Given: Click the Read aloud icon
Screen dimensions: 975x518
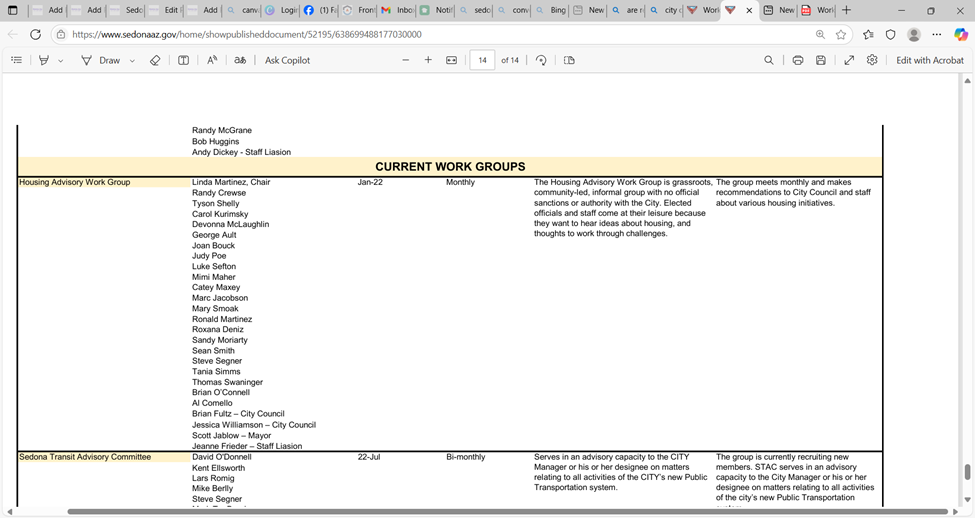Looking at the screenshot, I should pyautogui.click(x=212, y=60).
